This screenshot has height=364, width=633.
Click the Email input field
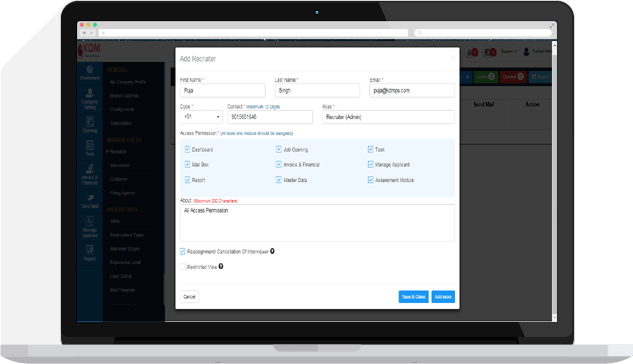coord(412,90)
